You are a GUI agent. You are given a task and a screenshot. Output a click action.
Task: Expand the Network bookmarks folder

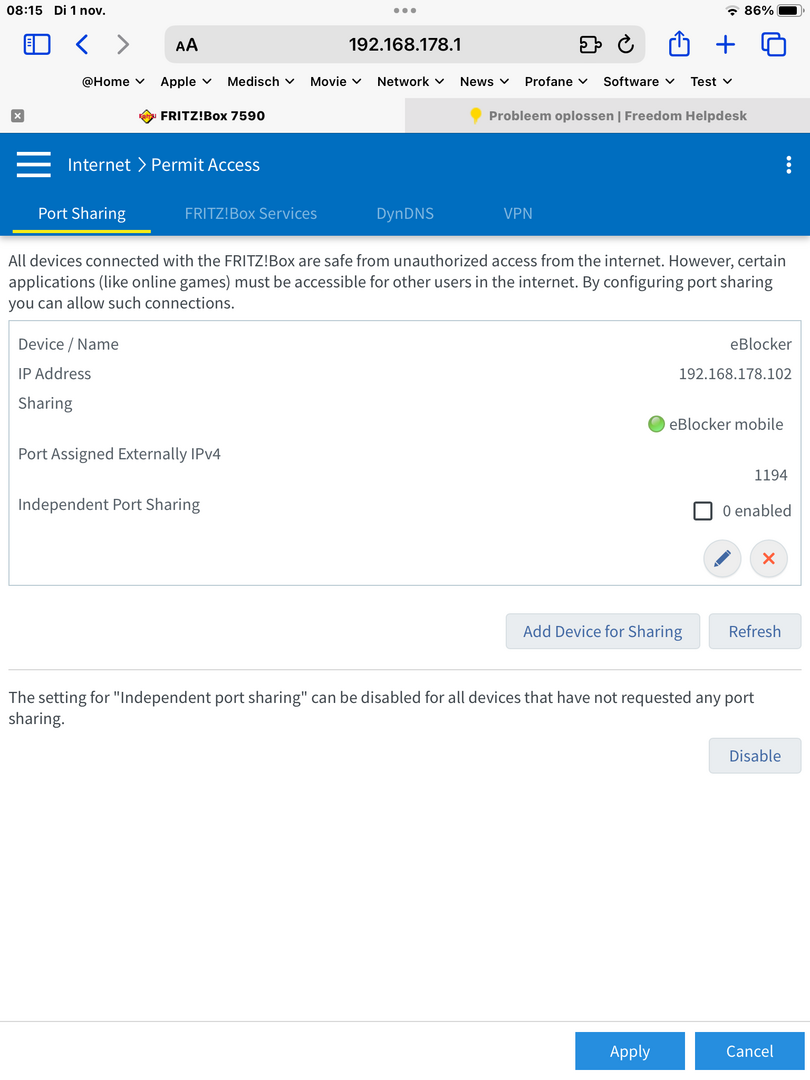pos(411,81)
